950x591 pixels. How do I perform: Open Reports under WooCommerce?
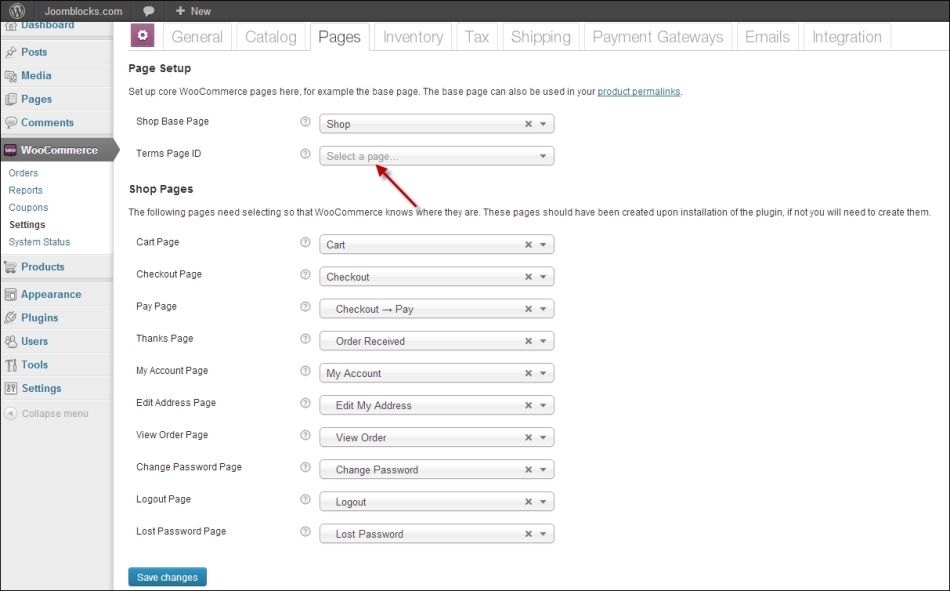coord(25,190)
